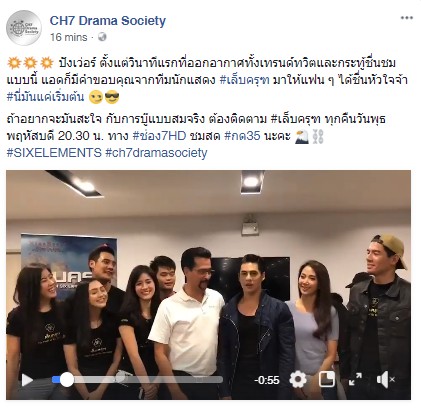Open the #กด35 hashtag
Image resolution: width=421 pixels, height=408 pixels.
coord(242,136)
